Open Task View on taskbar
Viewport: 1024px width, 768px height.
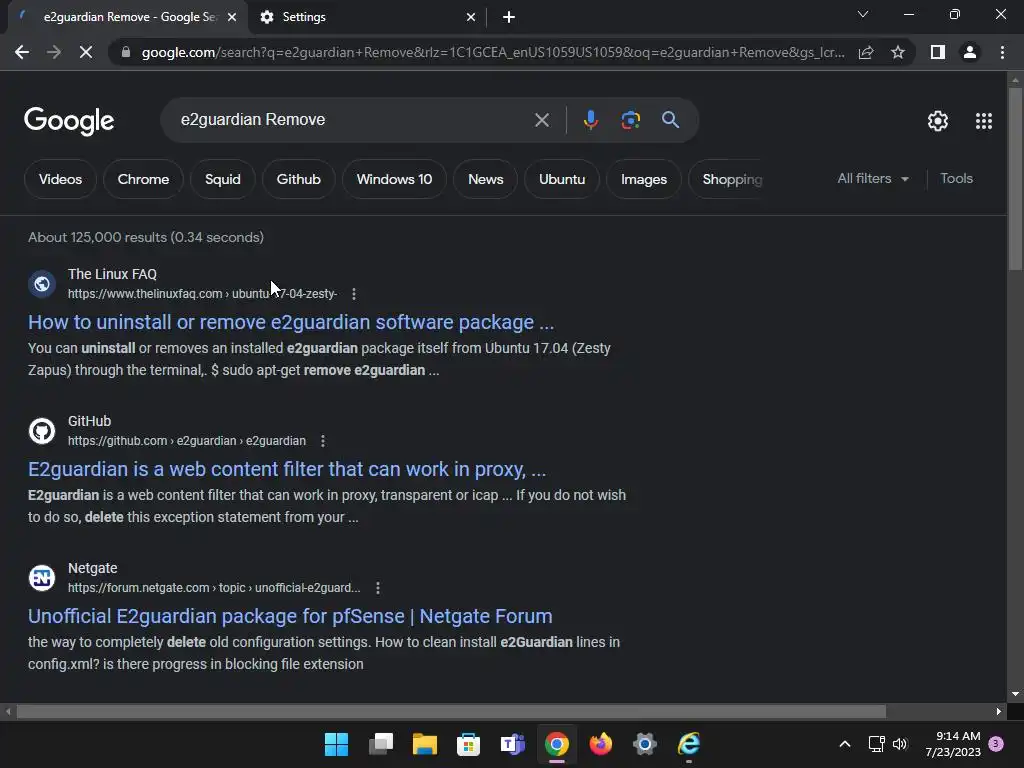[381, 744]
